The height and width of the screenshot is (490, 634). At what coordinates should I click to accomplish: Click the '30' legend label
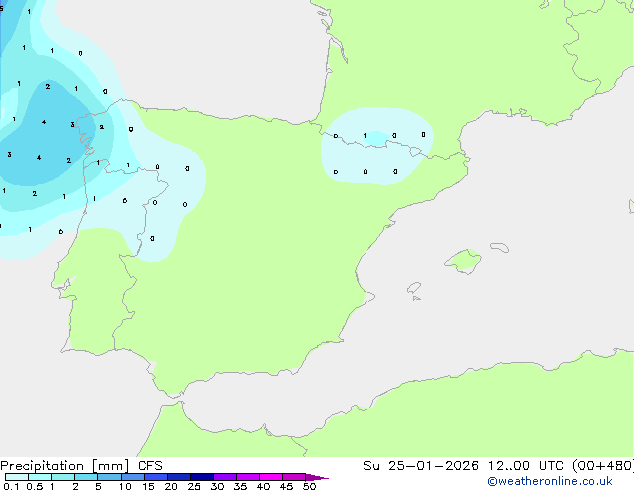(217, 486)
